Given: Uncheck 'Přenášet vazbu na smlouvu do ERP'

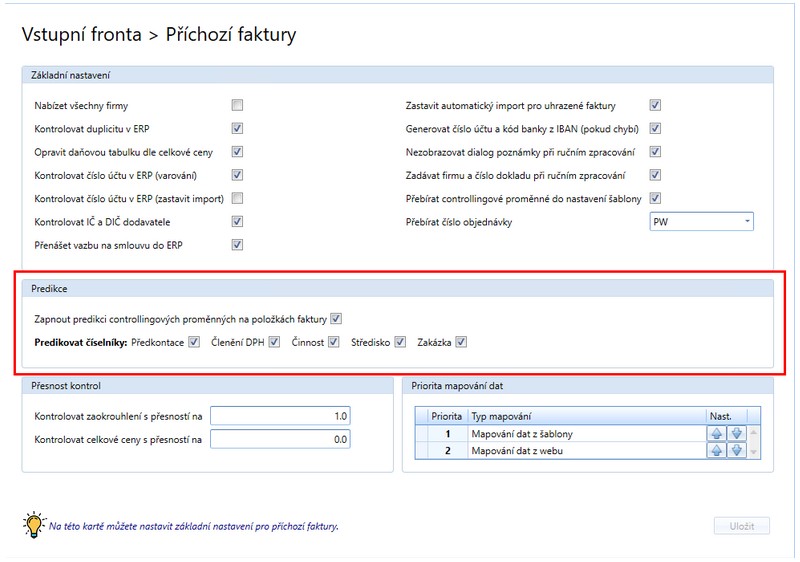Looking at the screenshot, I should pos(237,244).
